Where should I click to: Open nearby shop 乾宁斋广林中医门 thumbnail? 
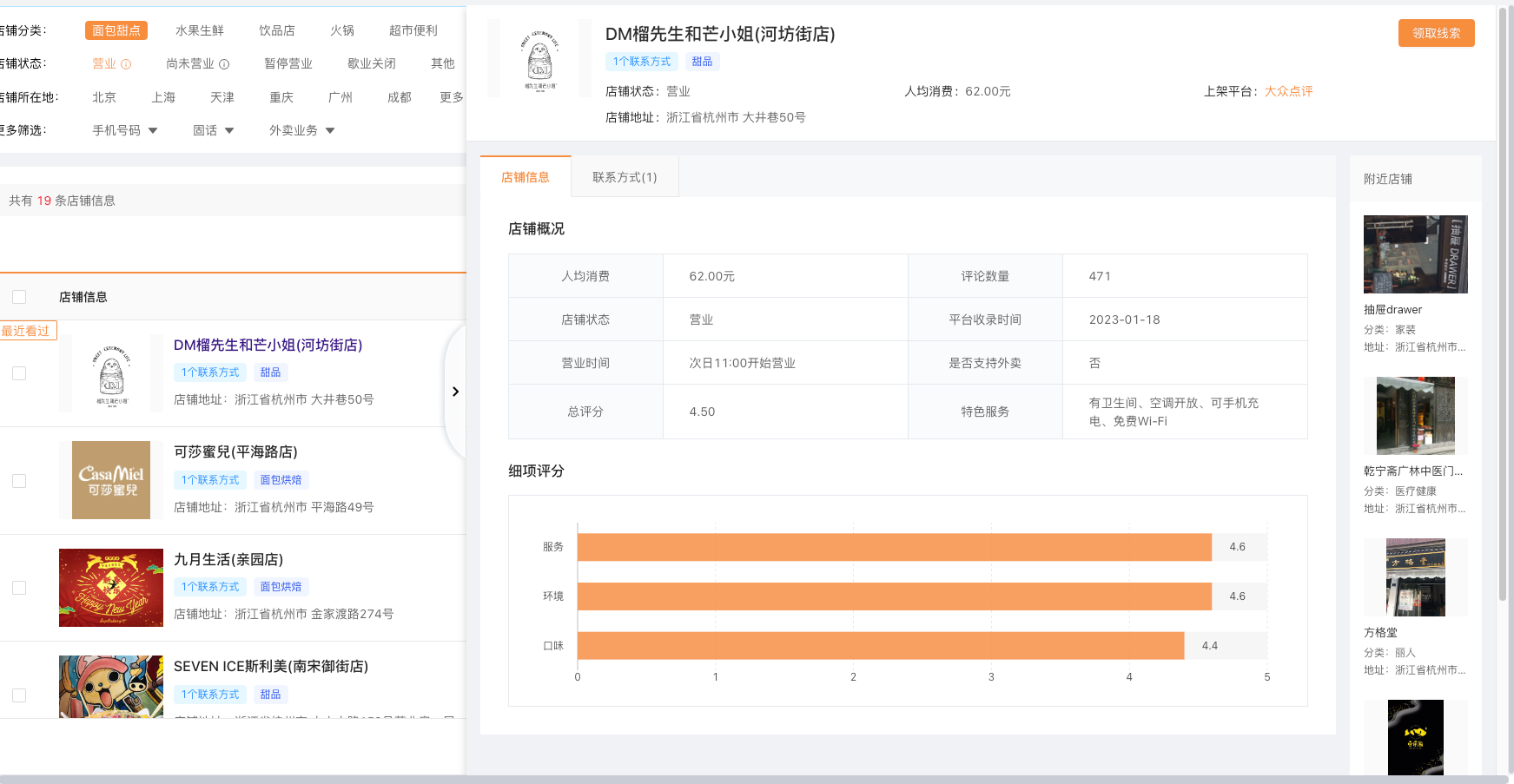point(1416,416)
